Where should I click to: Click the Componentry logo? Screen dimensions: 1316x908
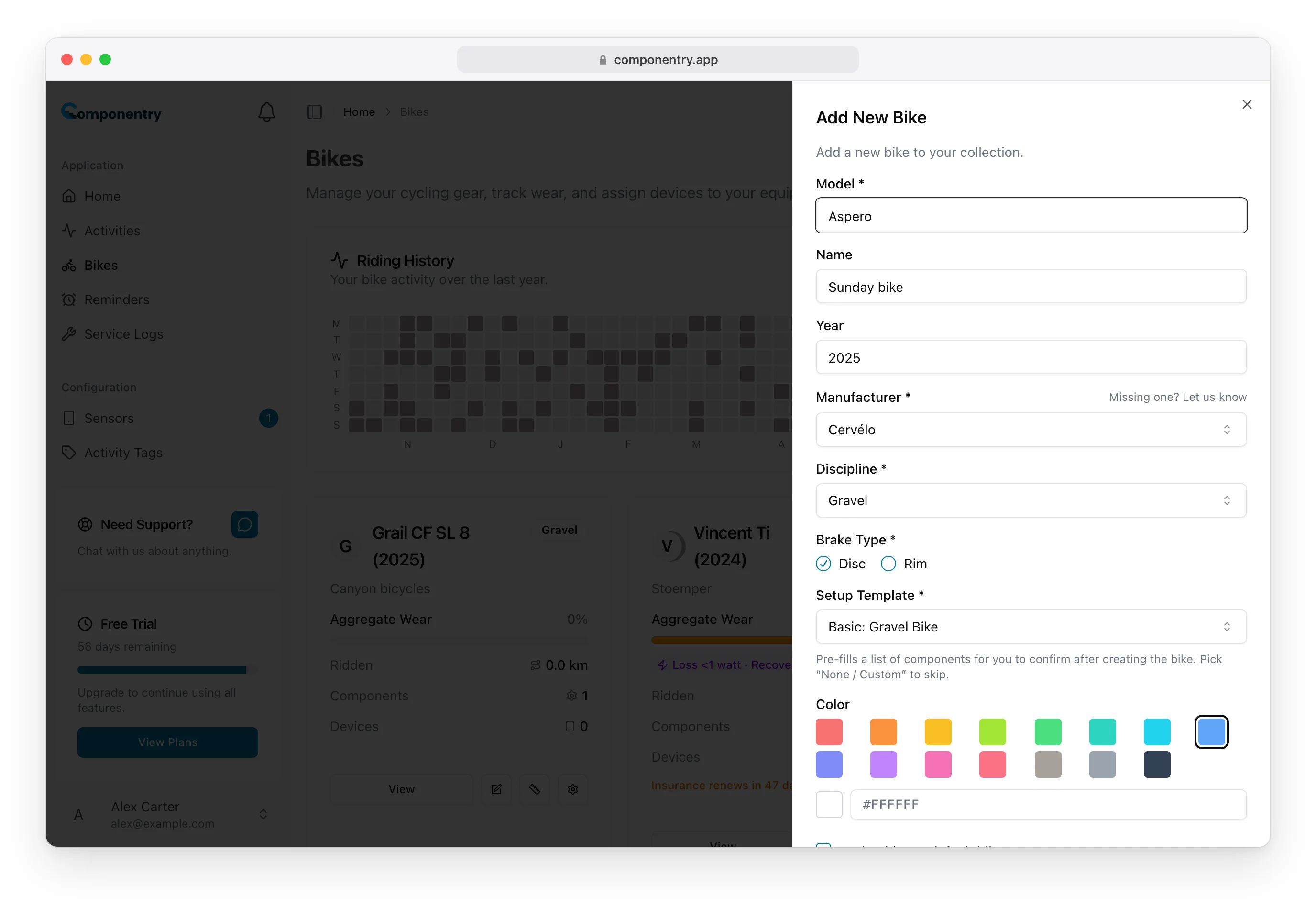point(111,112)
